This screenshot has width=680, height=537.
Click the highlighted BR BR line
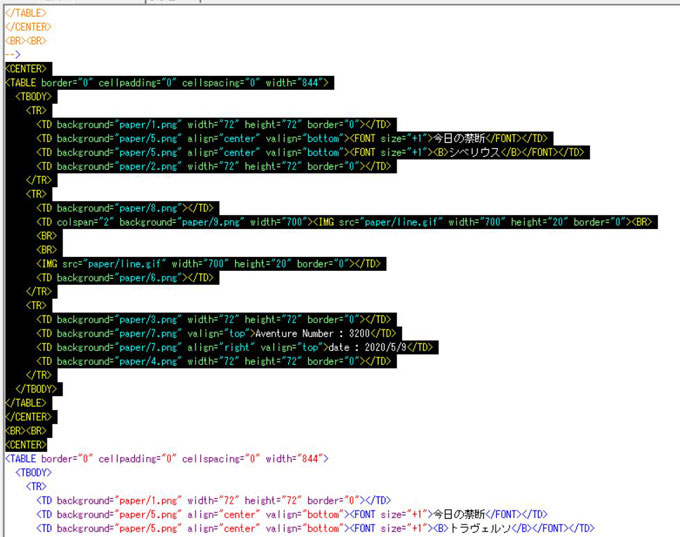[x=25, y=430]
